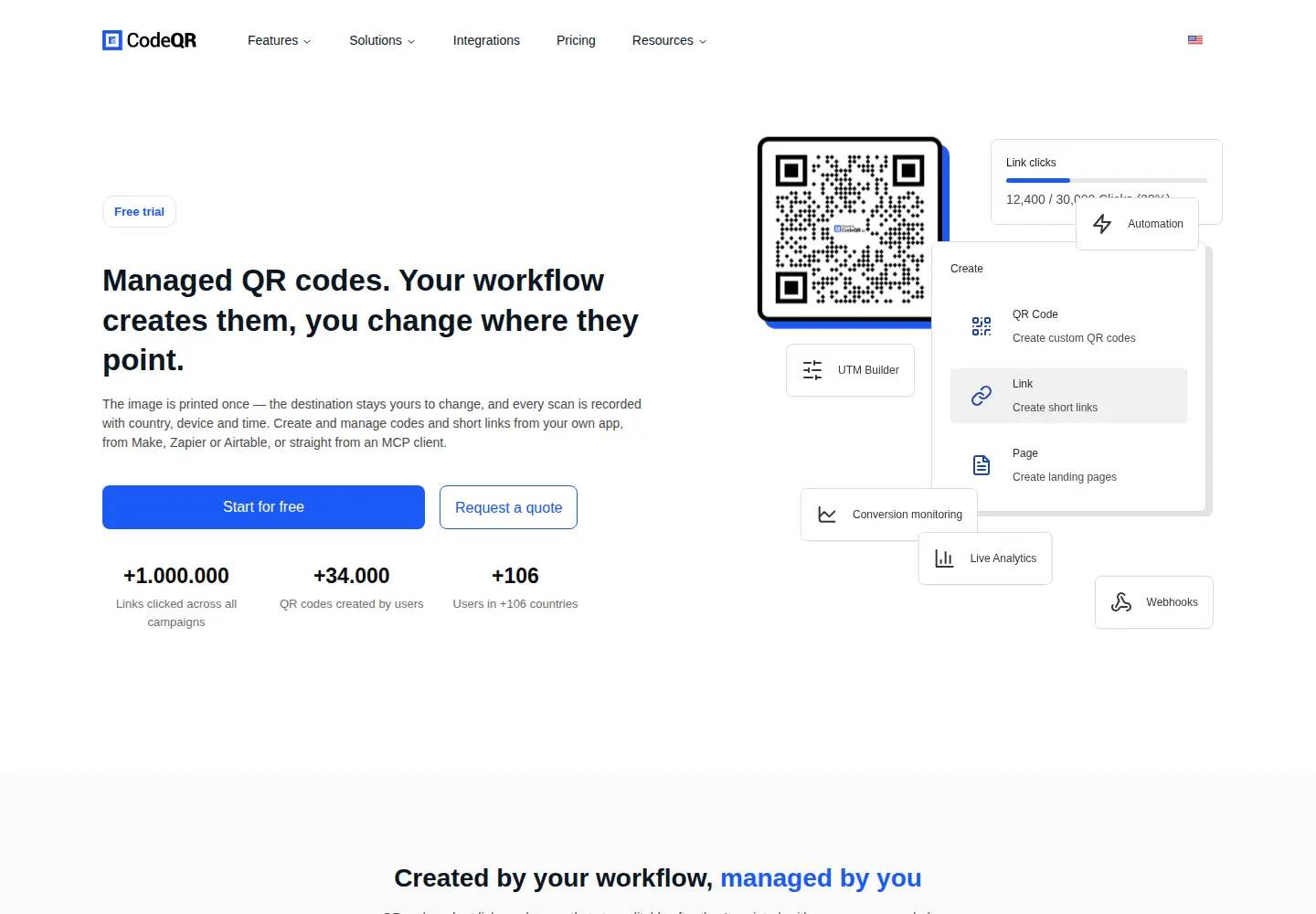The height and width of the screenshot is (914, 1316).
Task: Click the +34.000 QR codes stat
Action: pyautogui.click(x=352, y=588)
